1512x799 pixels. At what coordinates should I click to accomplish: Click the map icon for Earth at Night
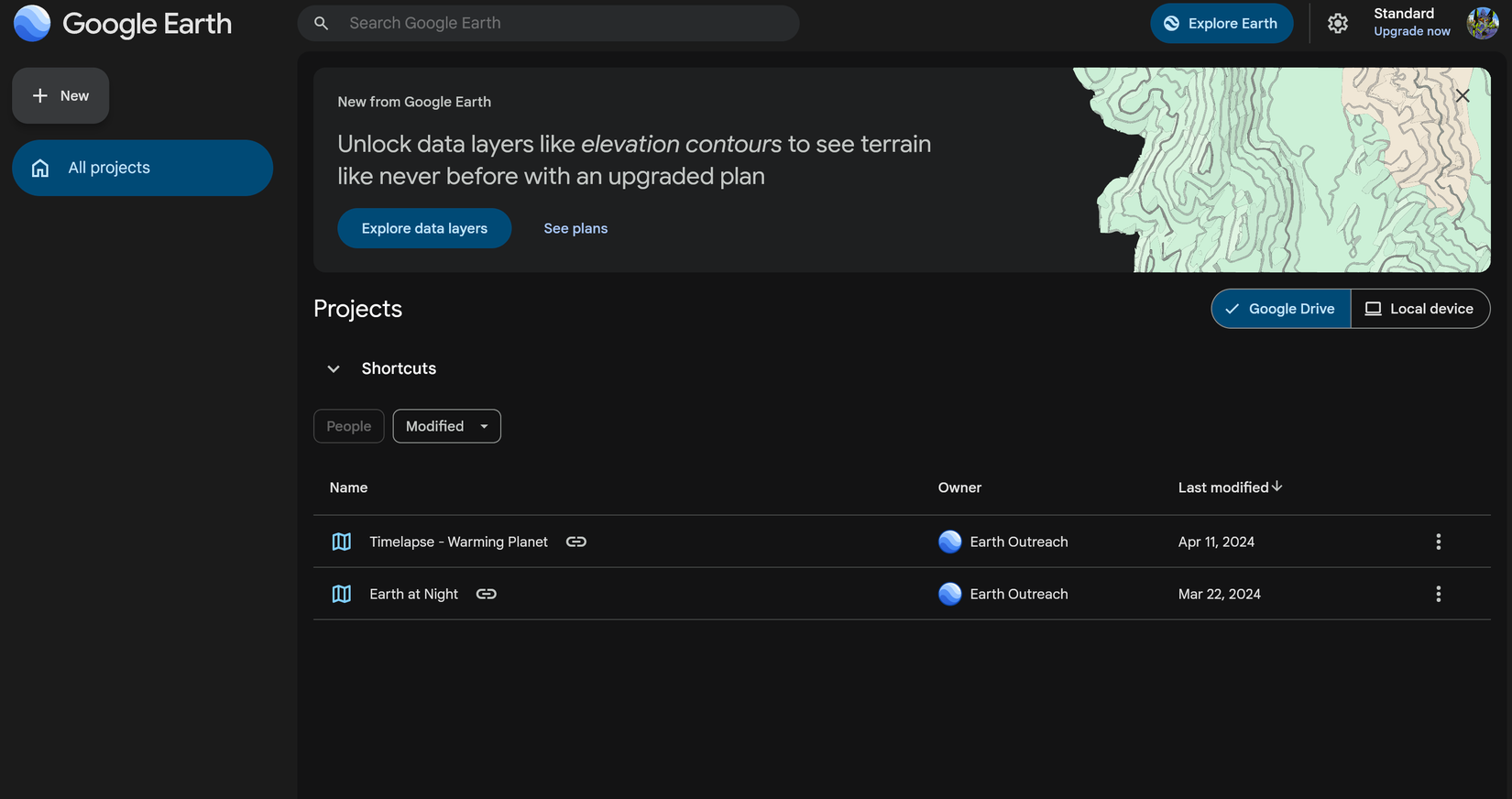point(342,594)
